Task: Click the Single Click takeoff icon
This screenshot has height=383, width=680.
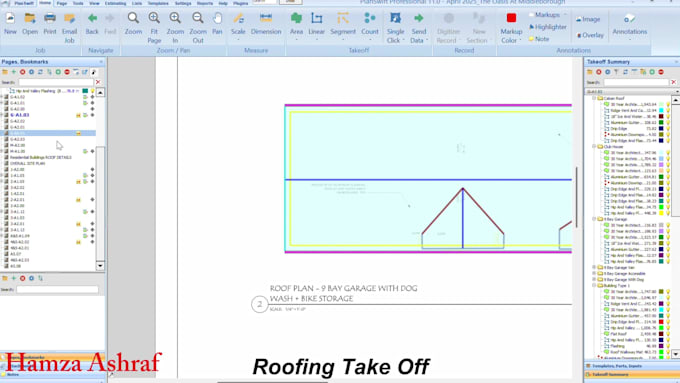Action: [395, 18]
